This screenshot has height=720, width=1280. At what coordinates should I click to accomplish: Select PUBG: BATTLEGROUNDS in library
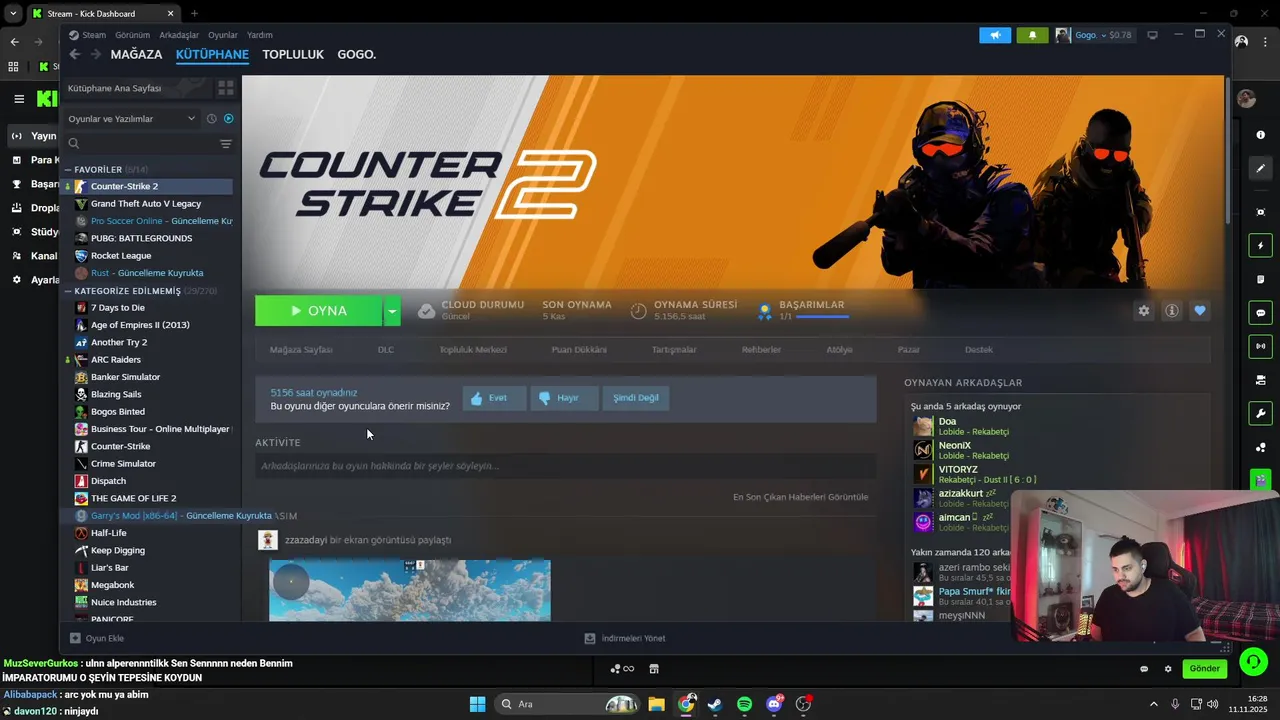coord(141,238)
